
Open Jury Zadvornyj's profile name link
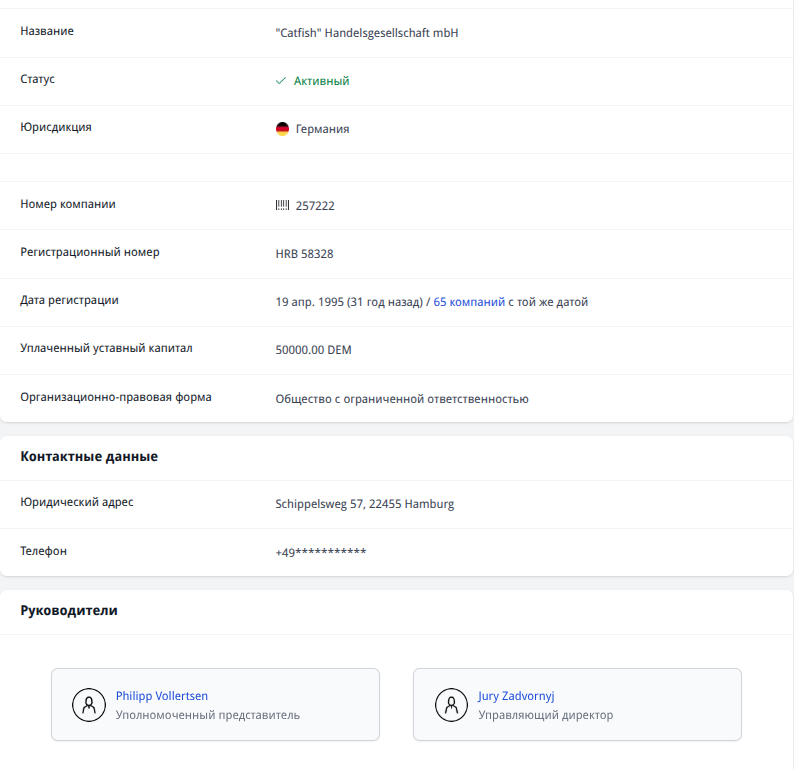tap(515, 696)
